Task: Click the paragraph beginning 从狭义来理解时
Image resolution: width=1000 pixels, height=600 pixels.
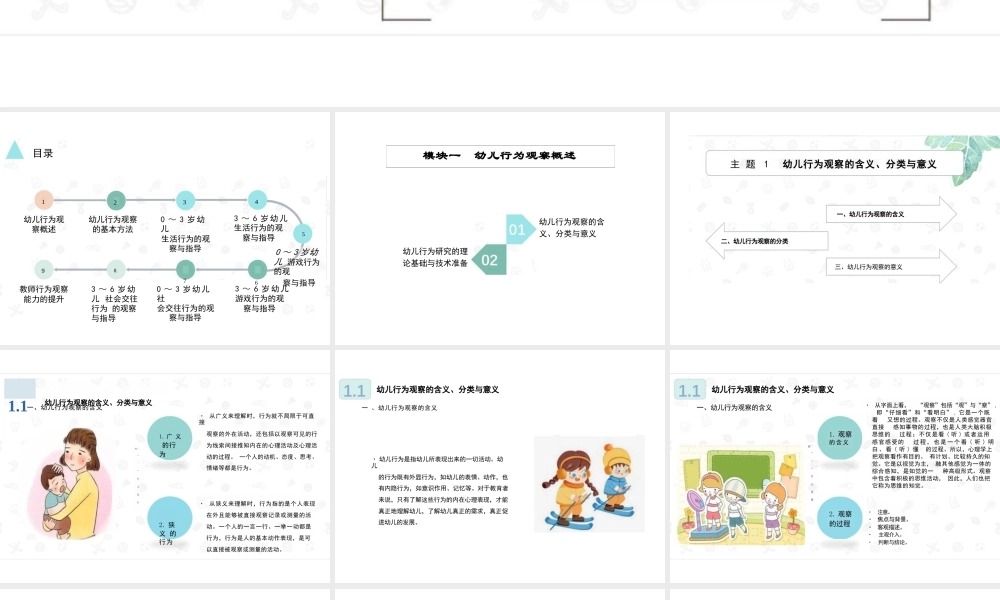Action: pos(258,526)
